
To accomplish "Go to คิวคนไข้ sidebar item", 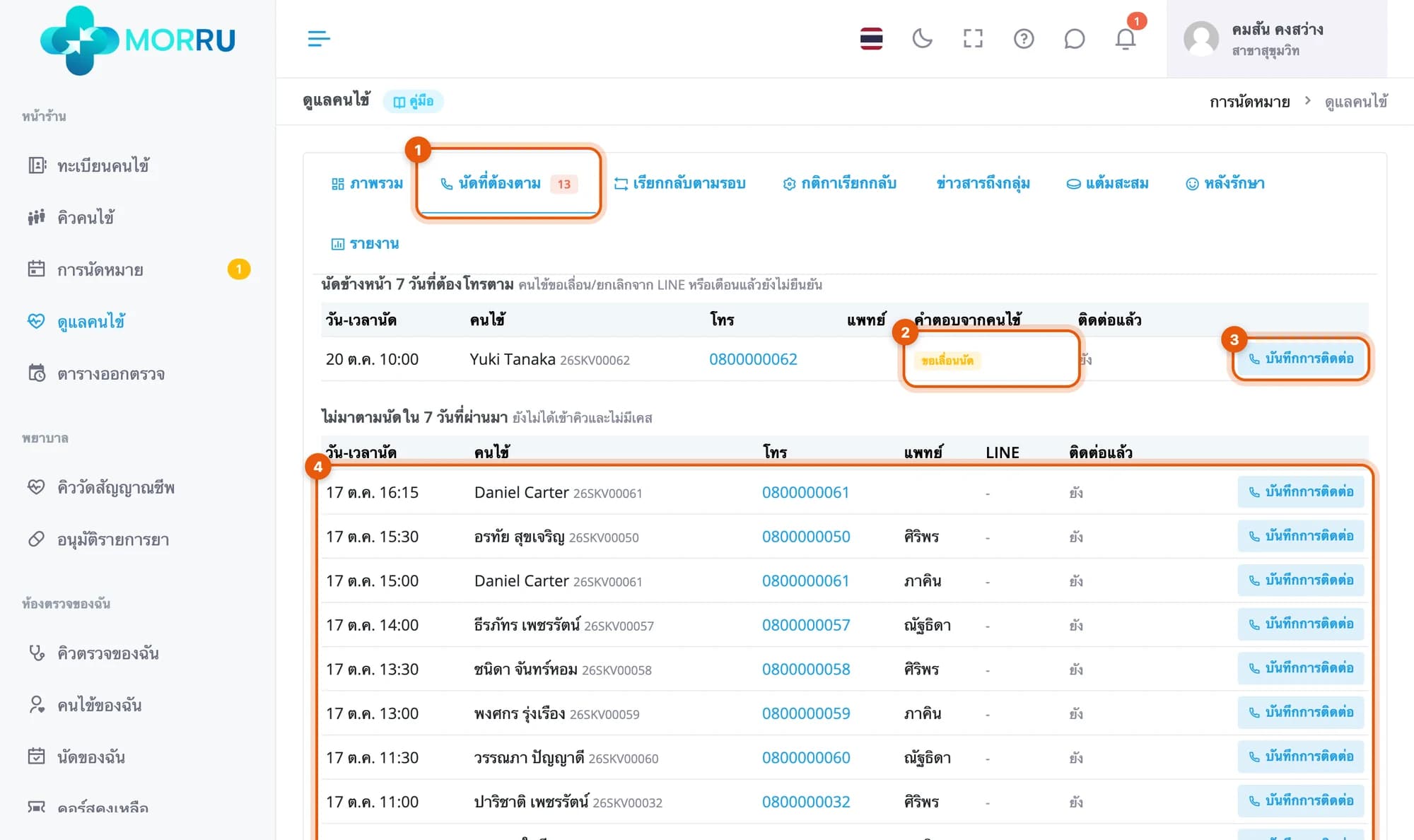I will [86, 217].
